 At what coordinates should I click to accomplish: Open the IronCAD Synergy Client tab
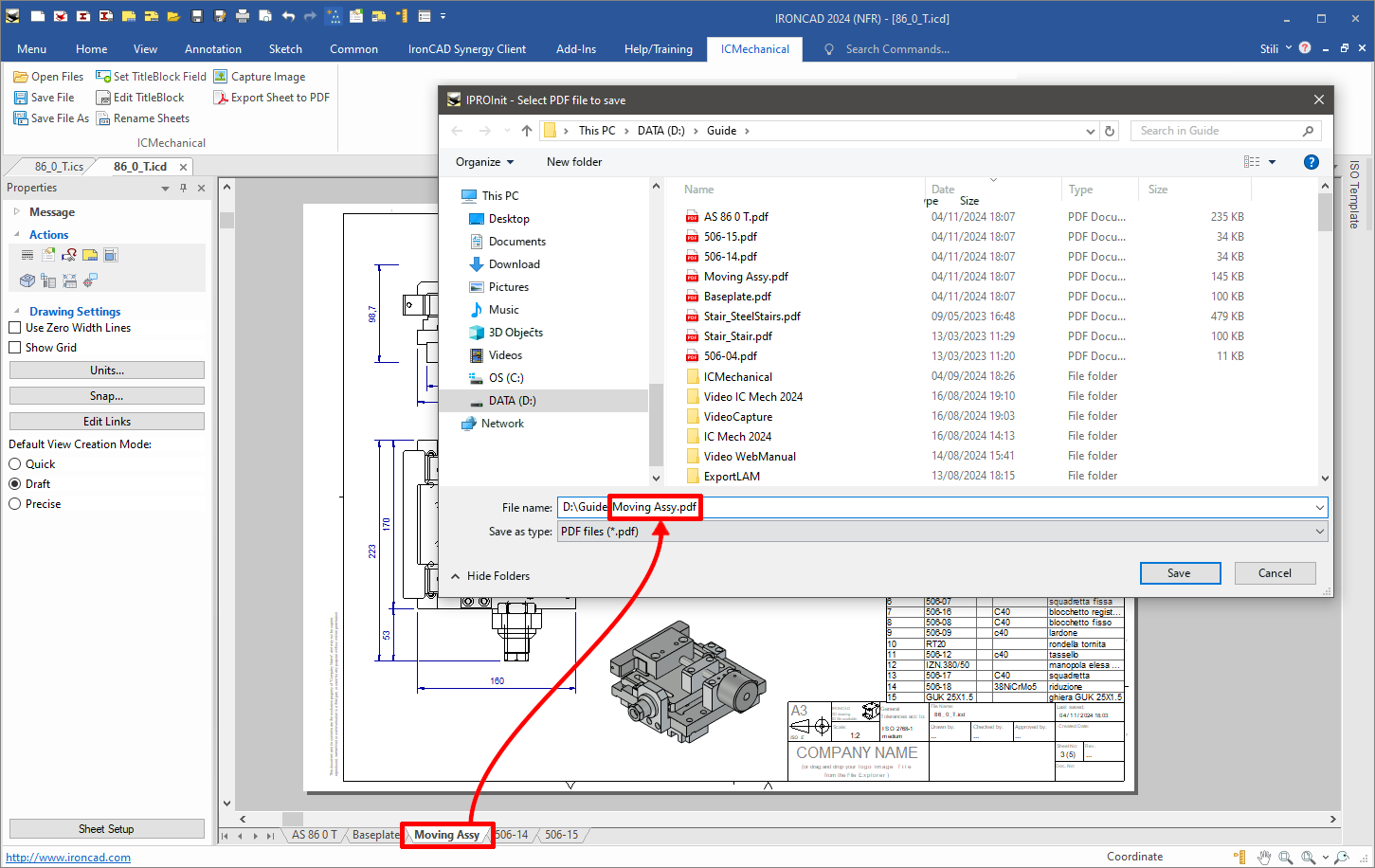[x=467, y=49]
